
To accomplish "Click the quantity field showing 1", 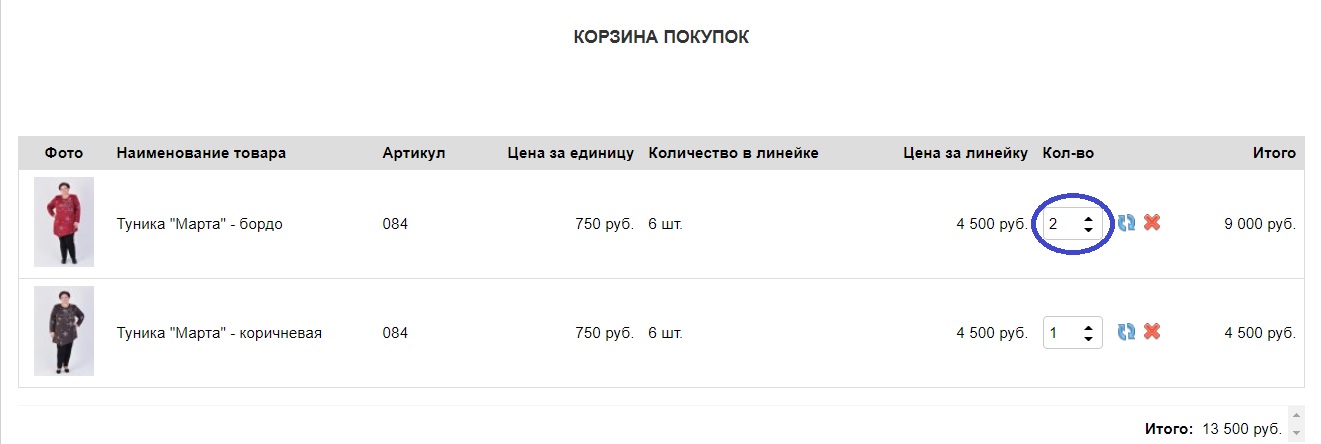I will (x=1072, y=332).
